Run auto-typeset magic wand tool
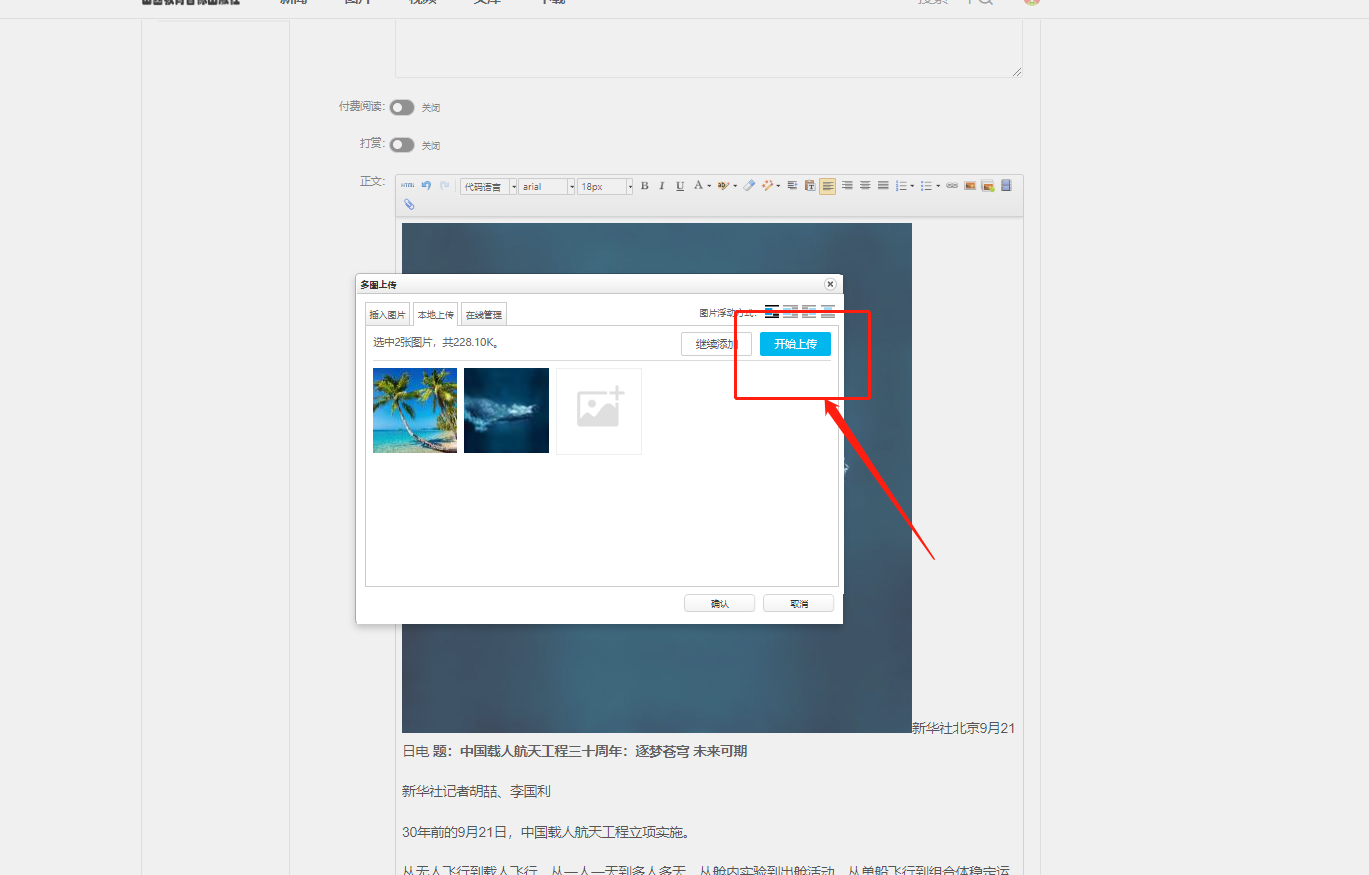This screenshot has height=875, width=1369. (768, 186)
